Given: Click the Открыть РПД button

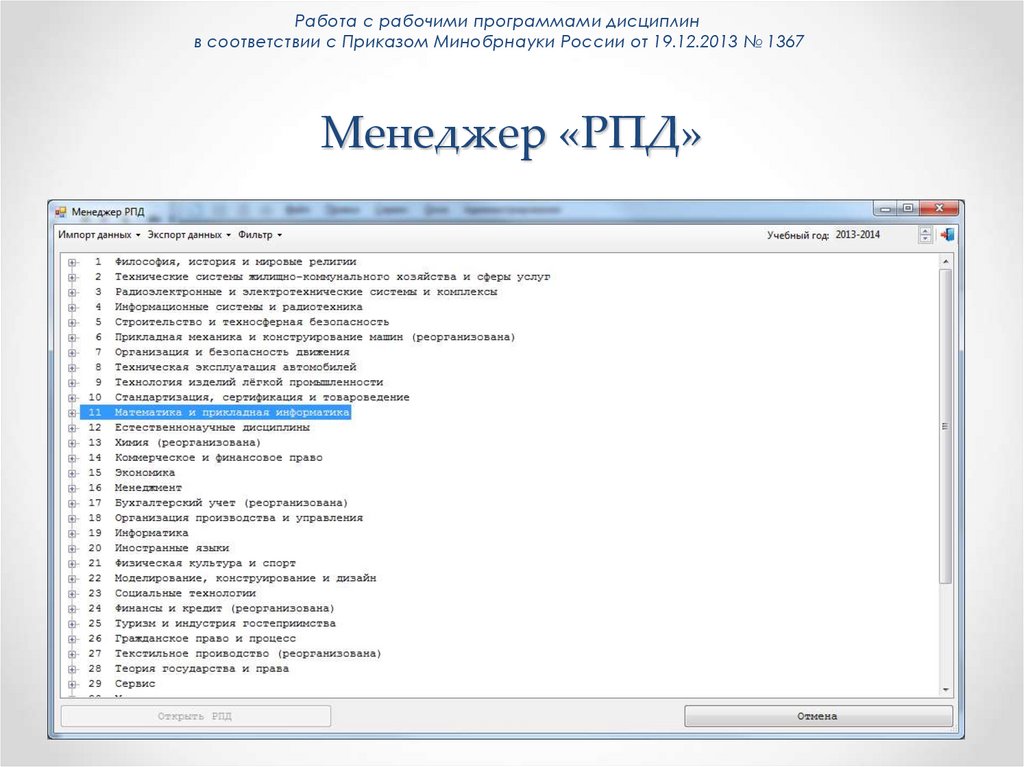Looking at the screenshot, I should point(195,716).
